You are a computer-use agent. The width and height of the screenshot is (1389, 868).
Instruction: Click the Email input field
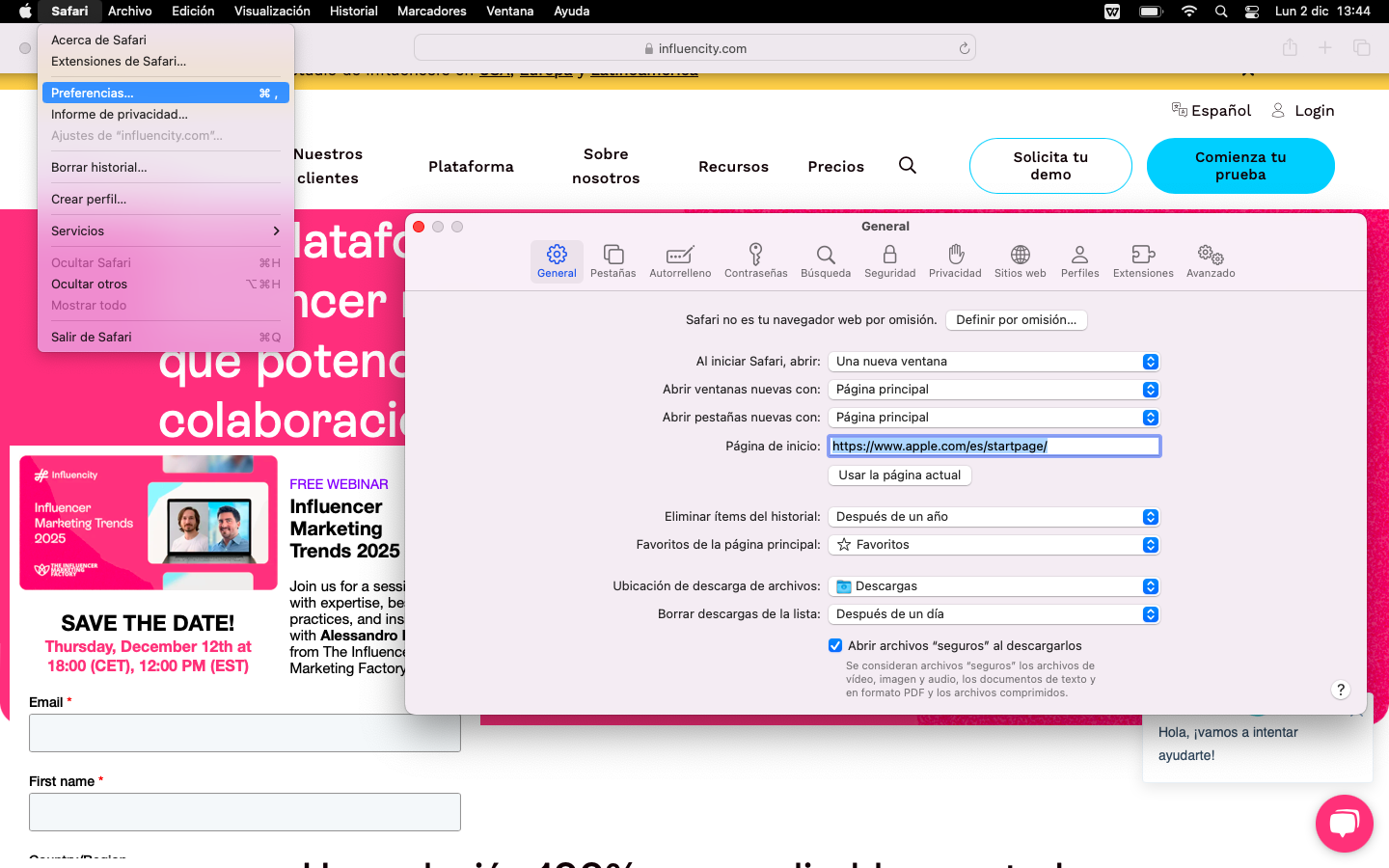point(245,733)
